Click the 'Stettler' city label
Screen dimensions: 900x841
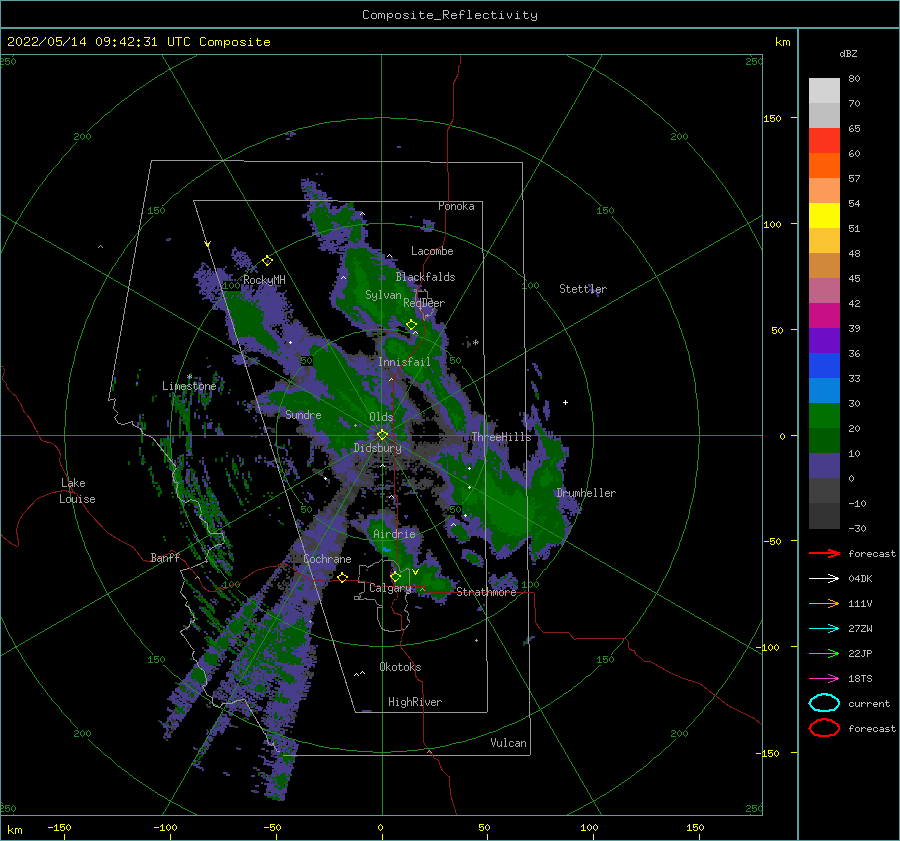pos(583,289)
